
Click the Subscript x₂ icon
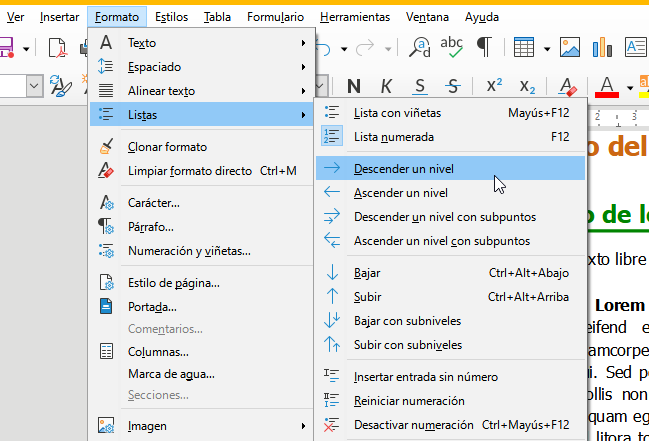point(527,86)
